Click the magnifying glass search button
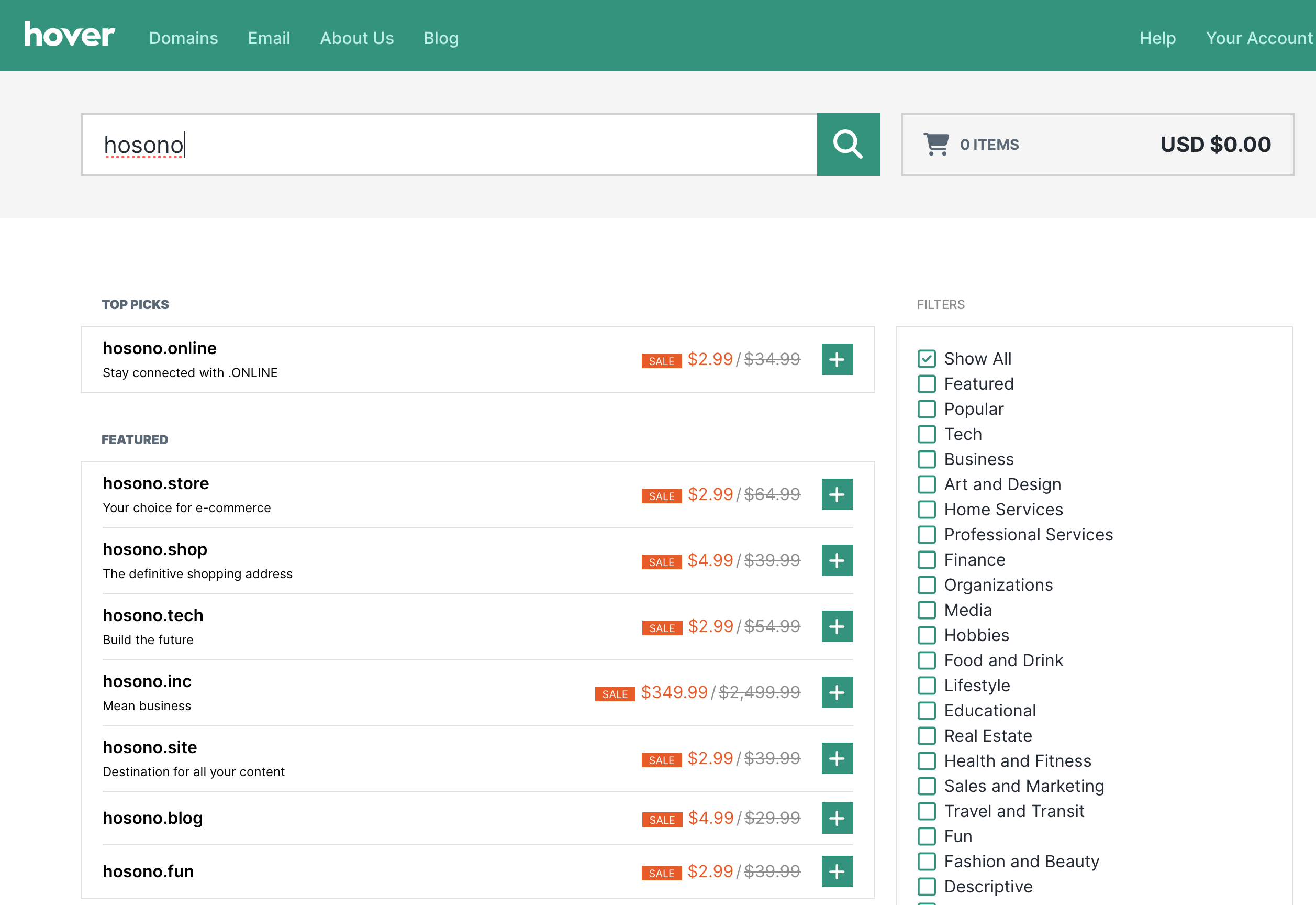Viewport: 1316px width, 905px height. pyautogui.click(x=848, y=145)
